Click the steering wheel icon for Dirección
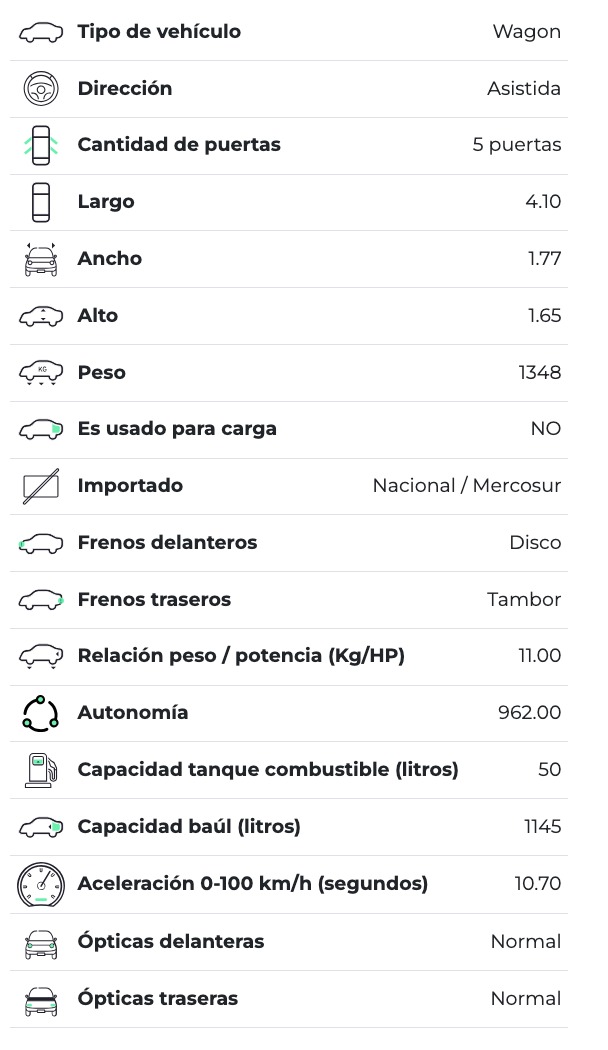This screenshot has height=1050, width=608. [x=41, y=89]
